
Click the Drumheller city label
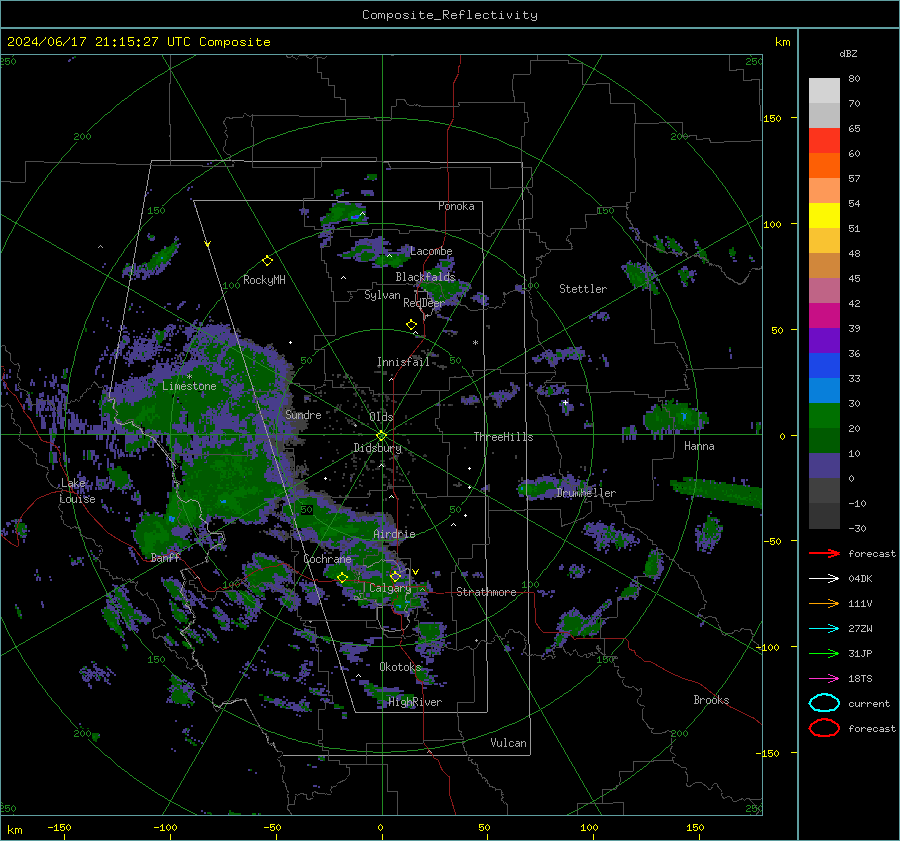(x=586, y=493)
